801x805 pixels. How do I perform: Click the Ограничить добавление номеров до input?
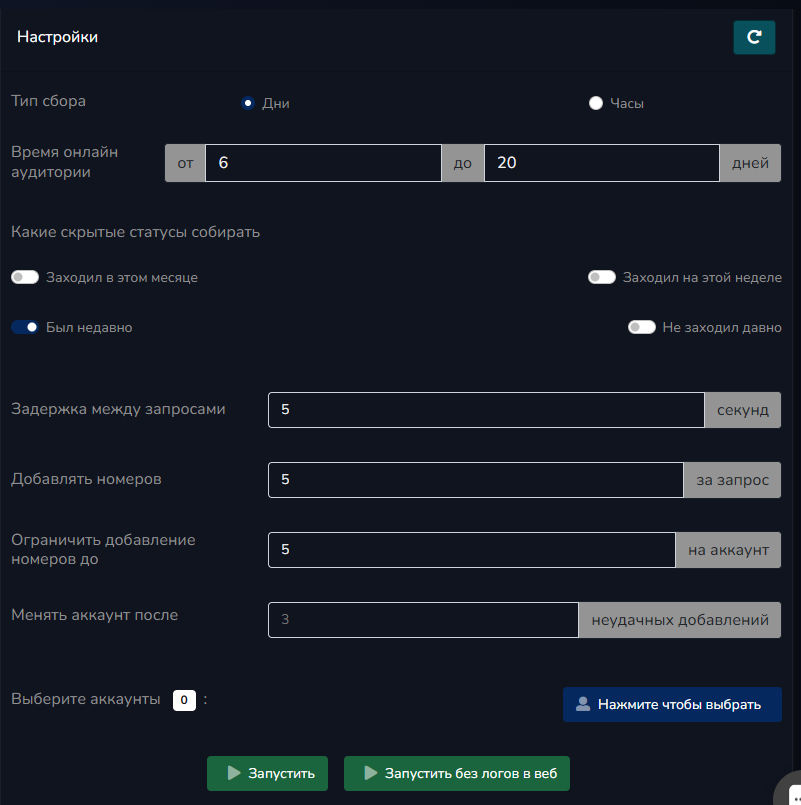[470, 549]
